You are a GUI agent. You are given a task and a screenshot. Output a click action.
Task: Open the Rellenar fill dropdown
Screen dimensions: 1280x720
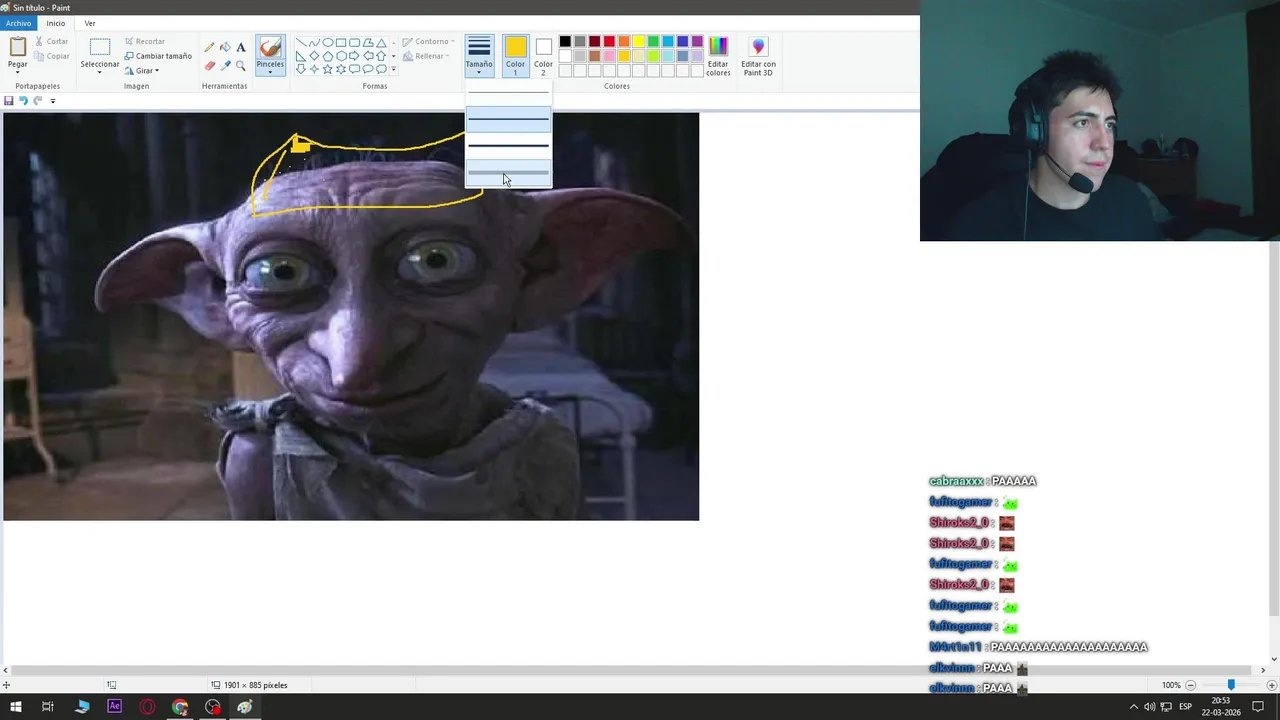[428, 56]
